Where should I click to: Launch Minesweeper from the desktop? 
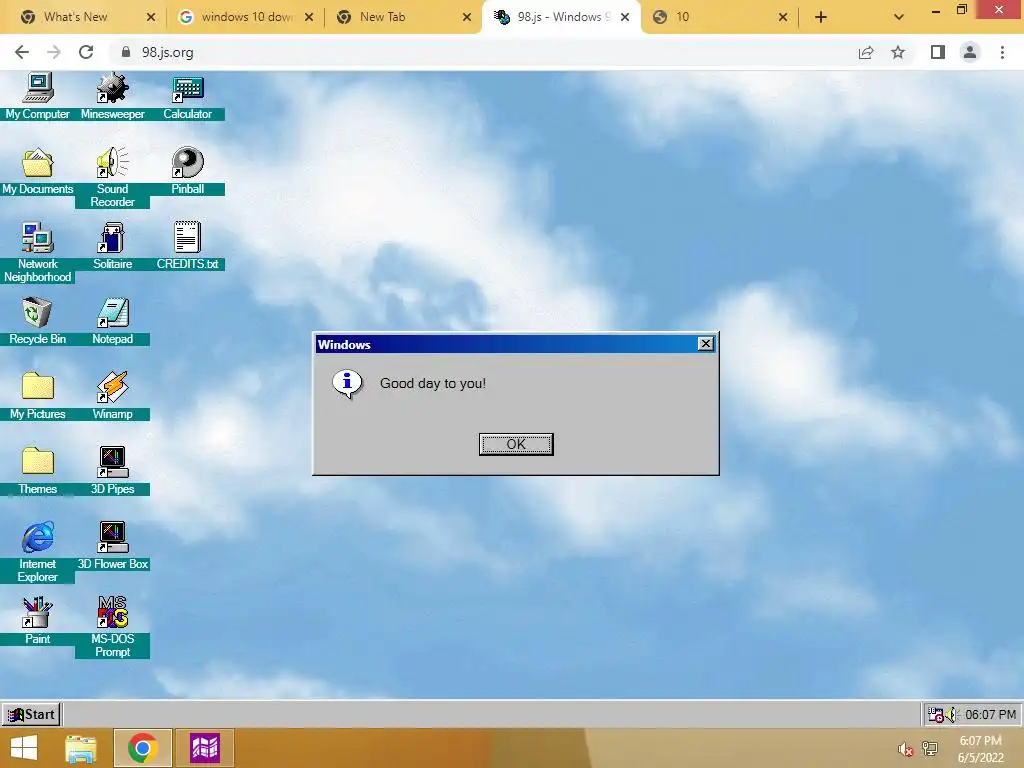[x=112, y=97]
